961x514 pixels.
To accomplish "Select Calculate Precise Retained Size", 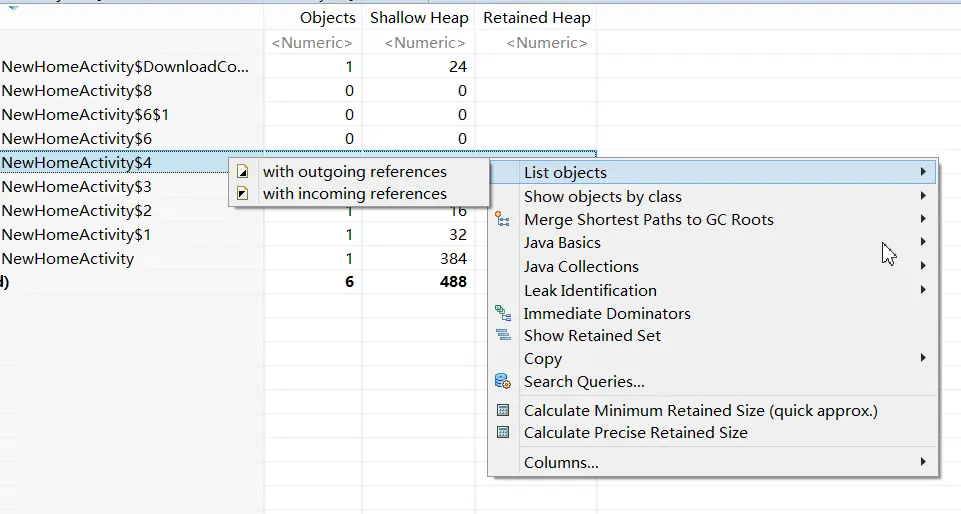I will [713, 433].
